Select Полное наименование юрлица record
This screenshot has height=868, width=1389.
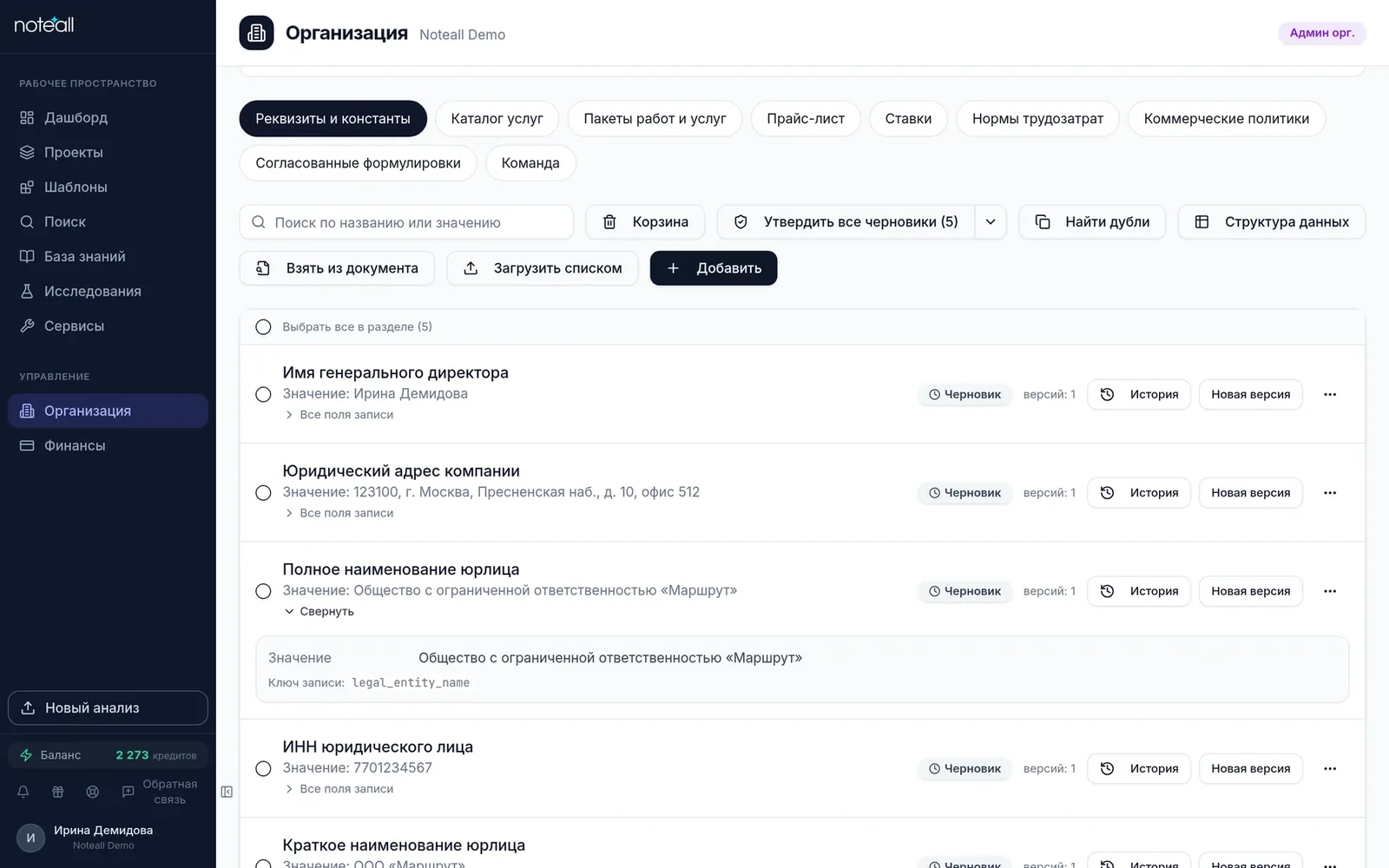[263, 591]
